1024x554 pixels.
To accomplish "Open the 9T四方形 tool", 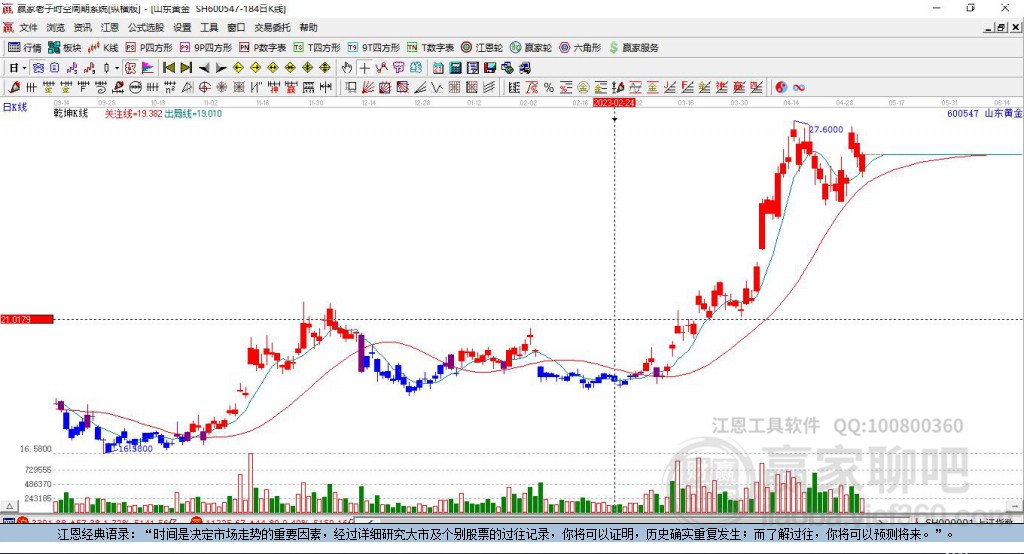I will [x=374, y=48].
